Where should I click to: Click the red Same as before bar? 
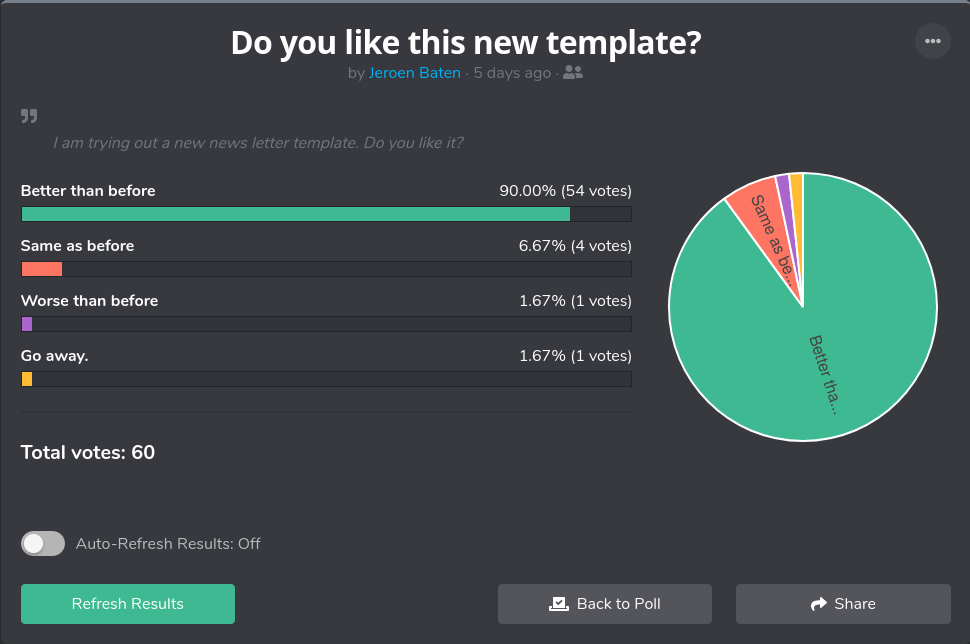tap(42, 269)
